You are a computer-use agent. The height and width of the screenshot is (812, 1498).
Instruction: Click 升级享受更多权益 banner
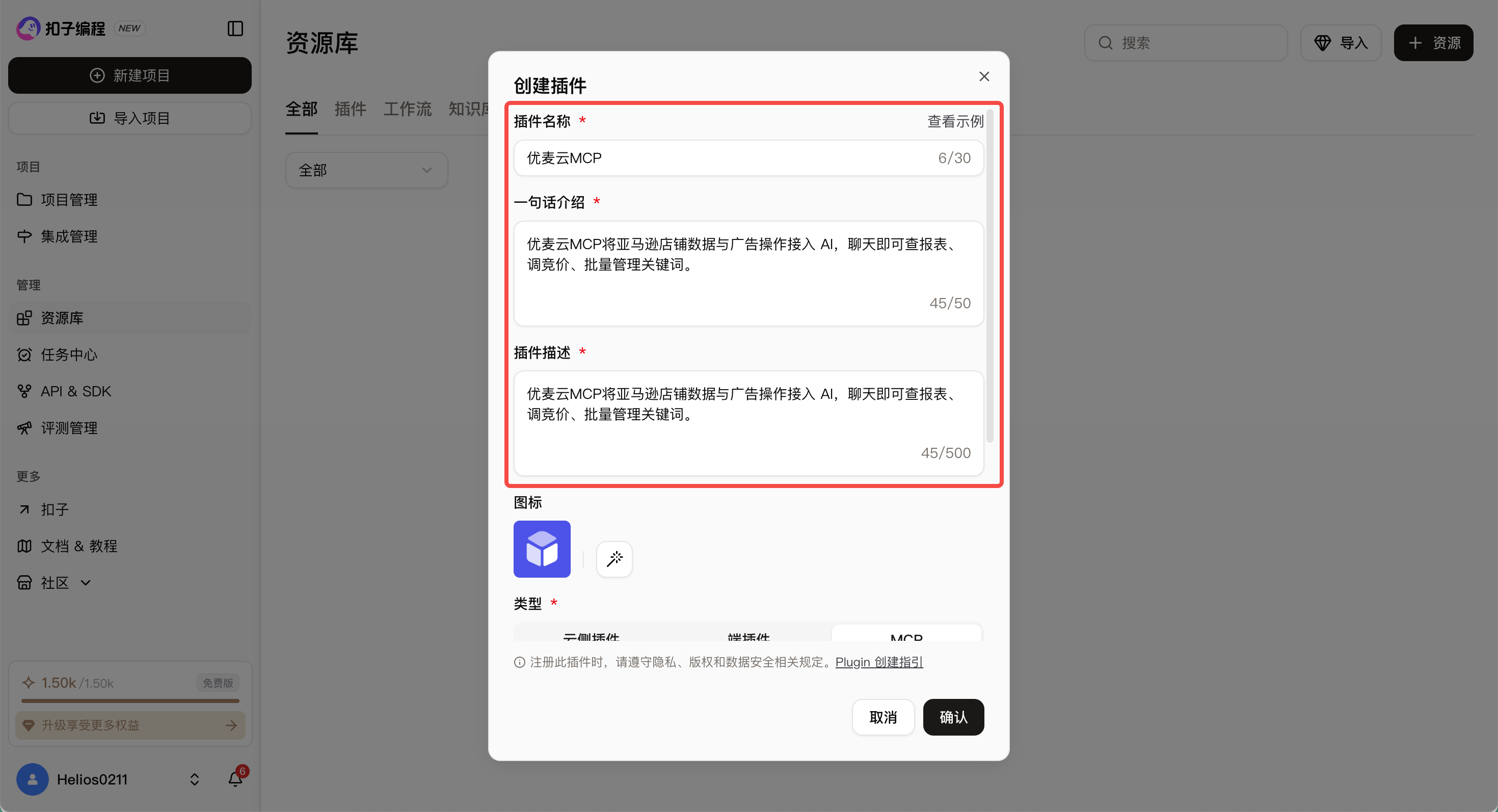pyautogui.click(x=130, y=725)
